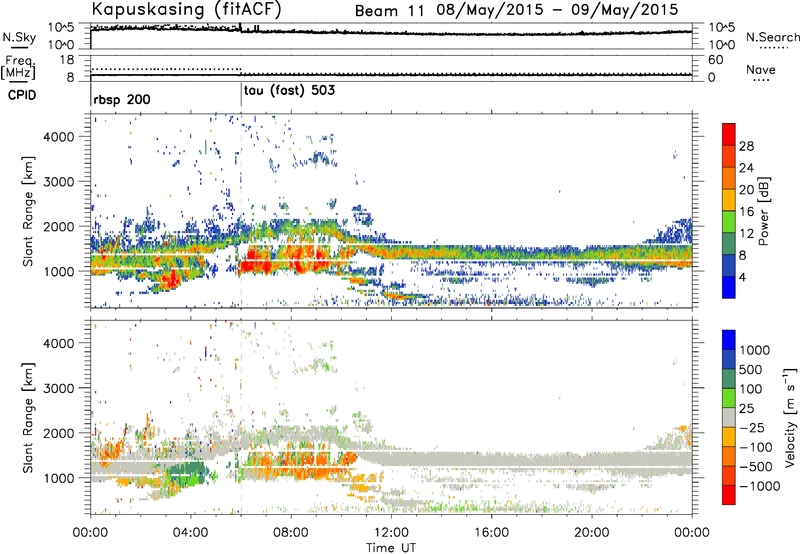Click the '-1000' velocity scale value
Image resolution: width=800 pixels, height=554 pixels.
[760, 486]
